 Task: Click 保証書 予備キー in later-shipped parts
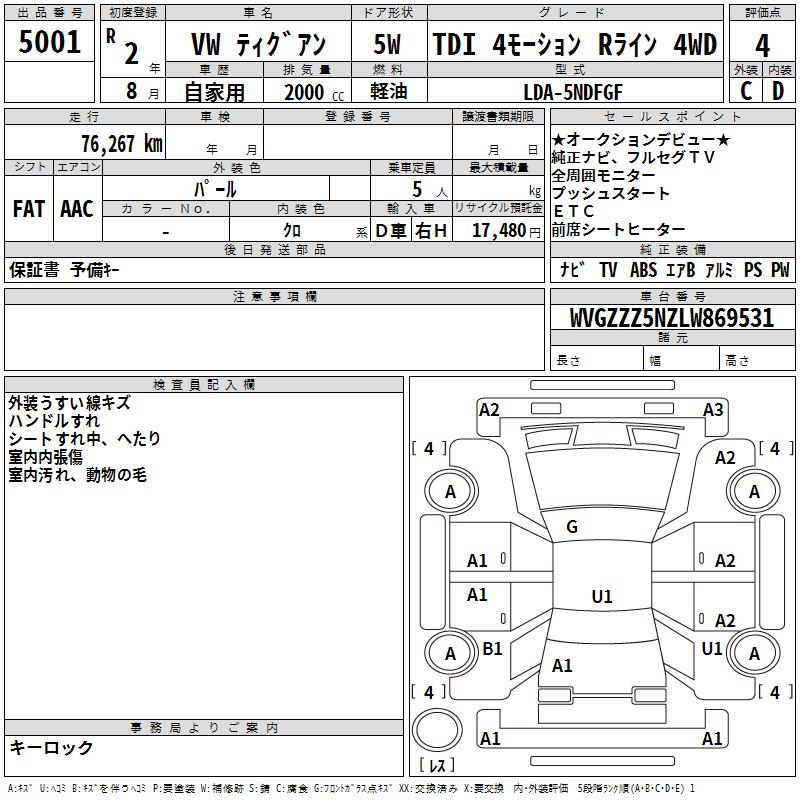point(64,269)
